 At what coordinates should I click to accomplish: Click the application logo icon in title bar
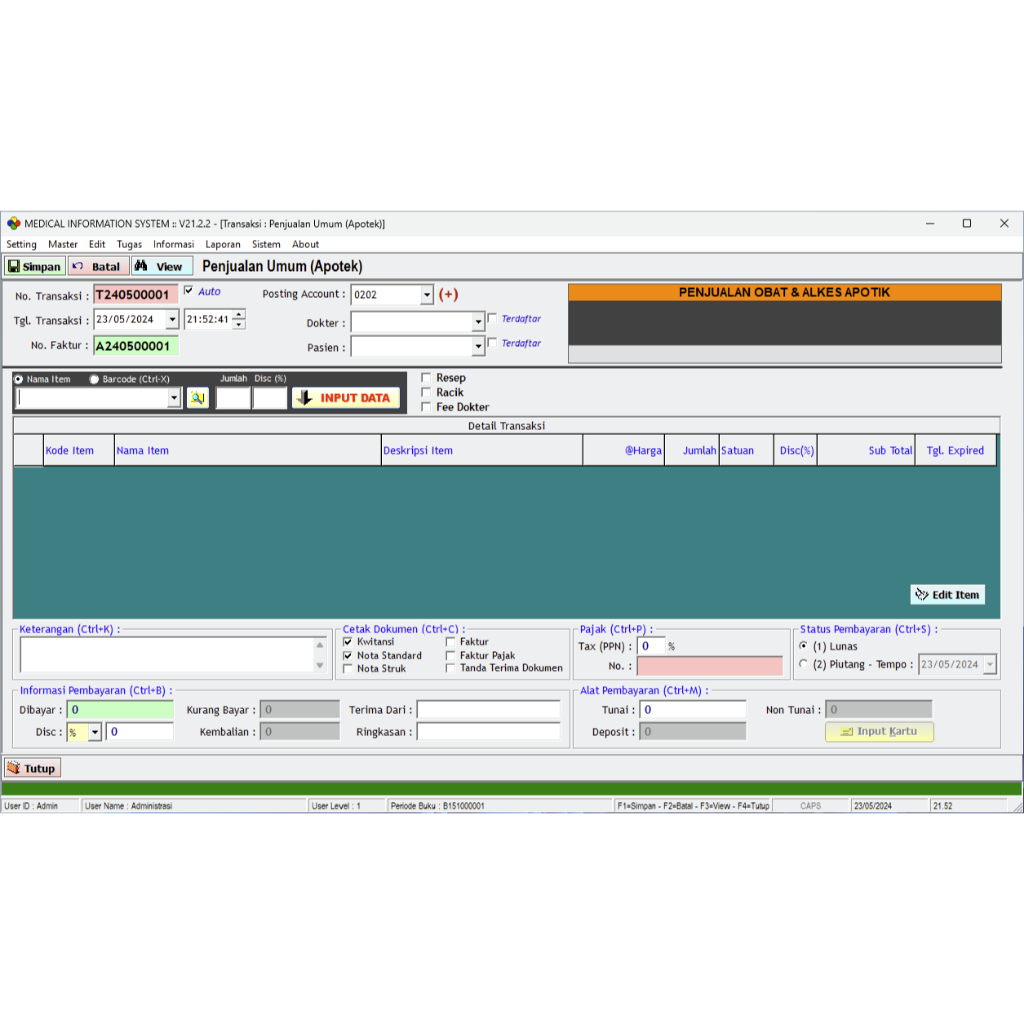pyautogui.click(x=14, y=224)
